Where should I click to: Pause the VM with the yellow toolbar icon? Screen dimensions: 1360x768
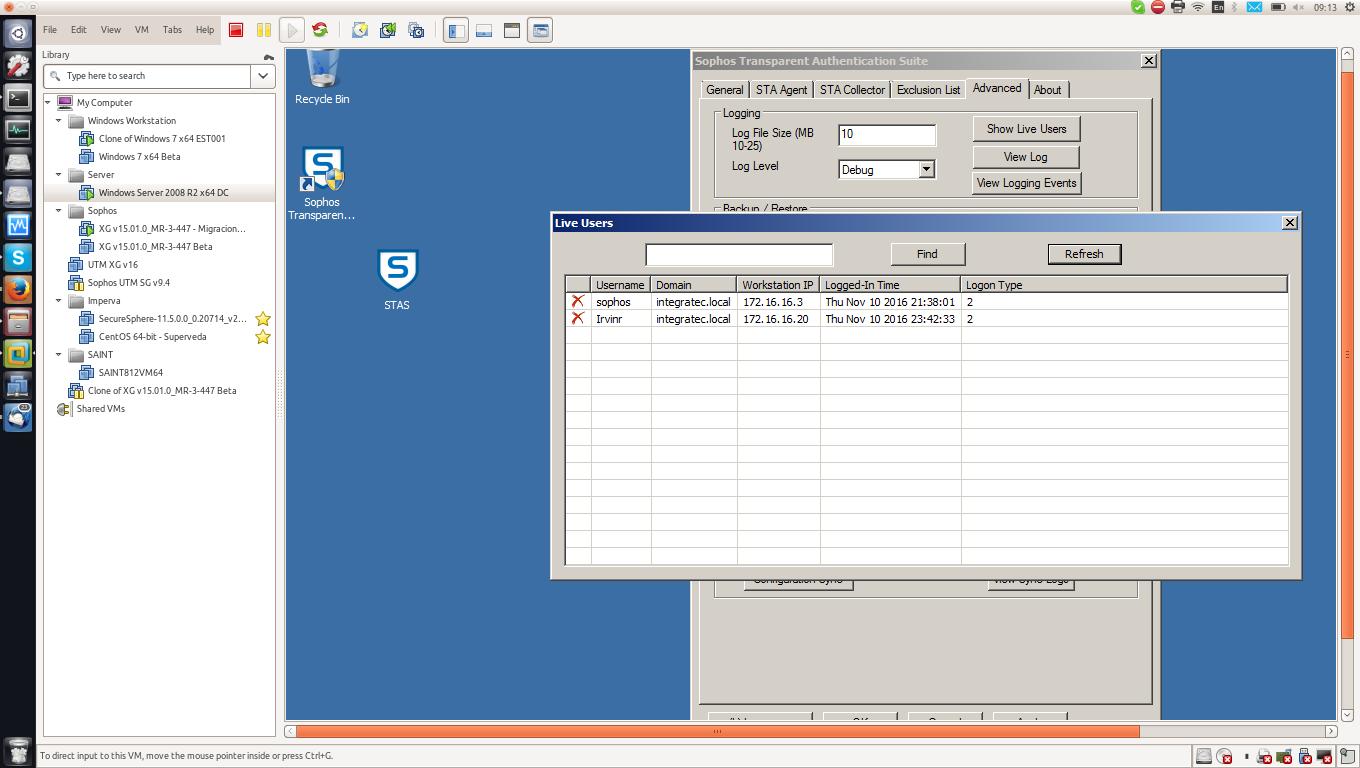pos(264,30)
